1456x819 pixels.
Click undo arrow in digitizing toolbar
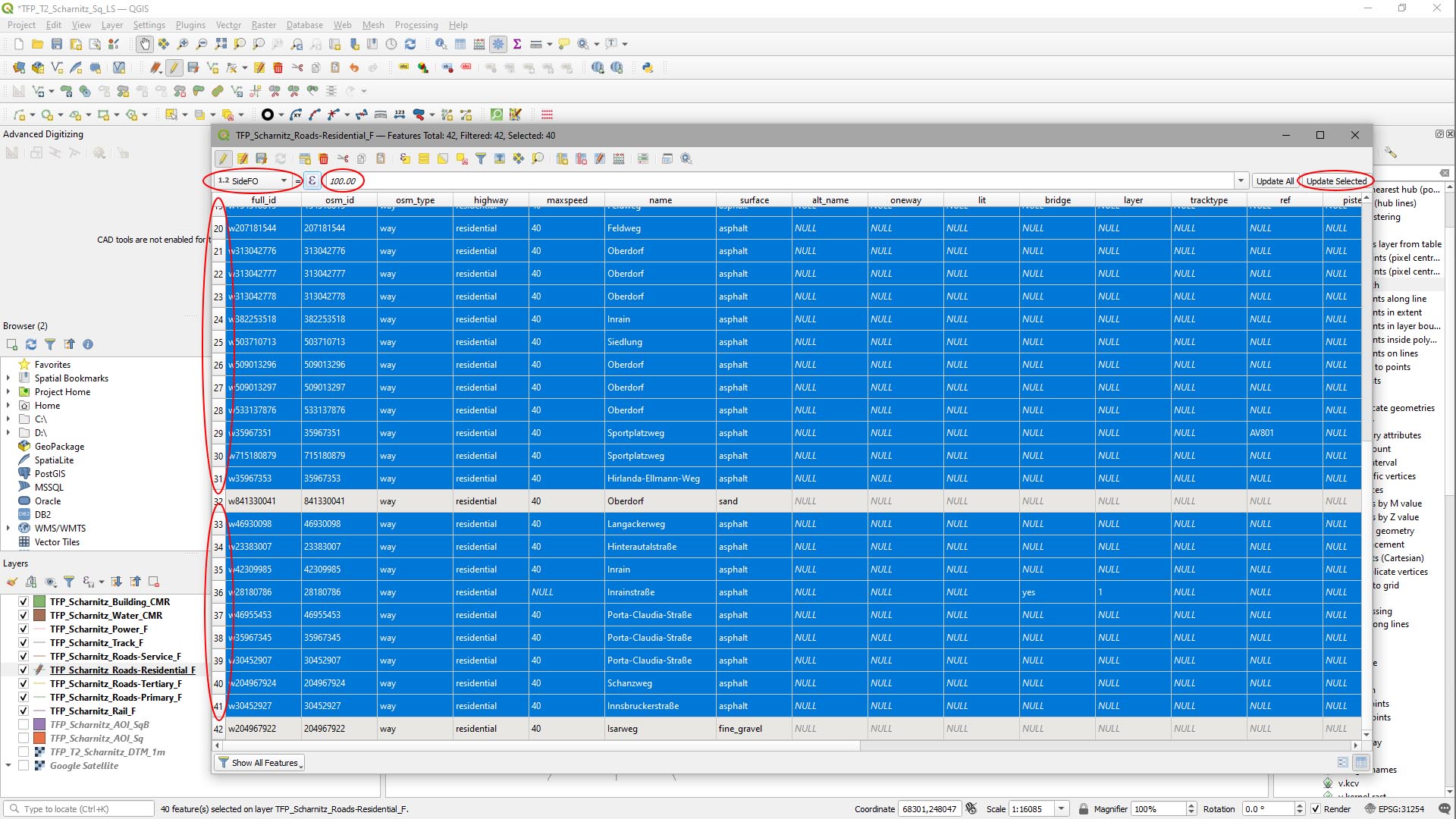354,67
